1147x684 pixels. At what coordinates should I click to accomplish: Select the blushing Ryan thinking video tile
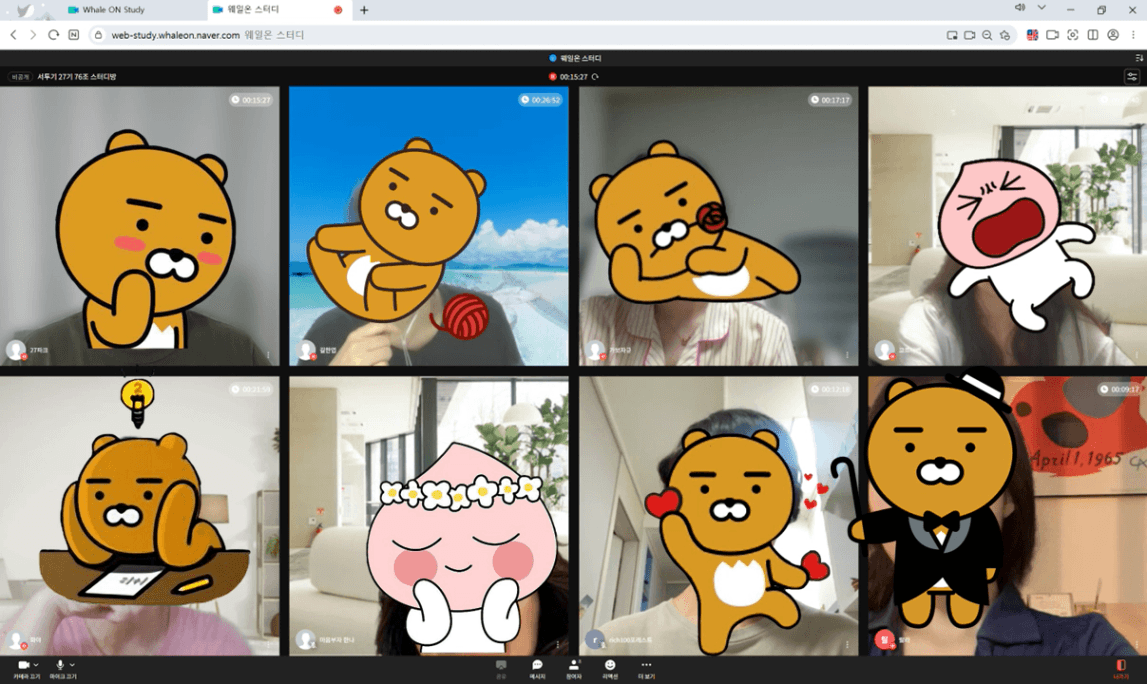pyautogui.click(x=139, y=226)
